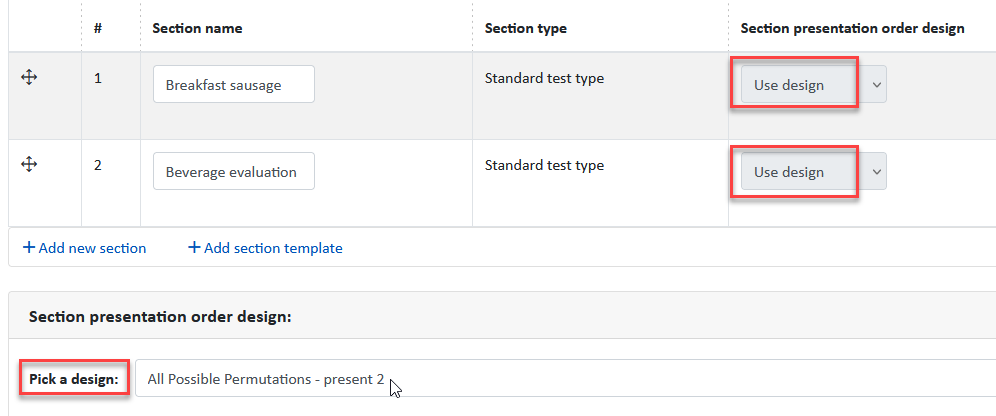Expand the Pick a design selector

(x=565, y=379)
